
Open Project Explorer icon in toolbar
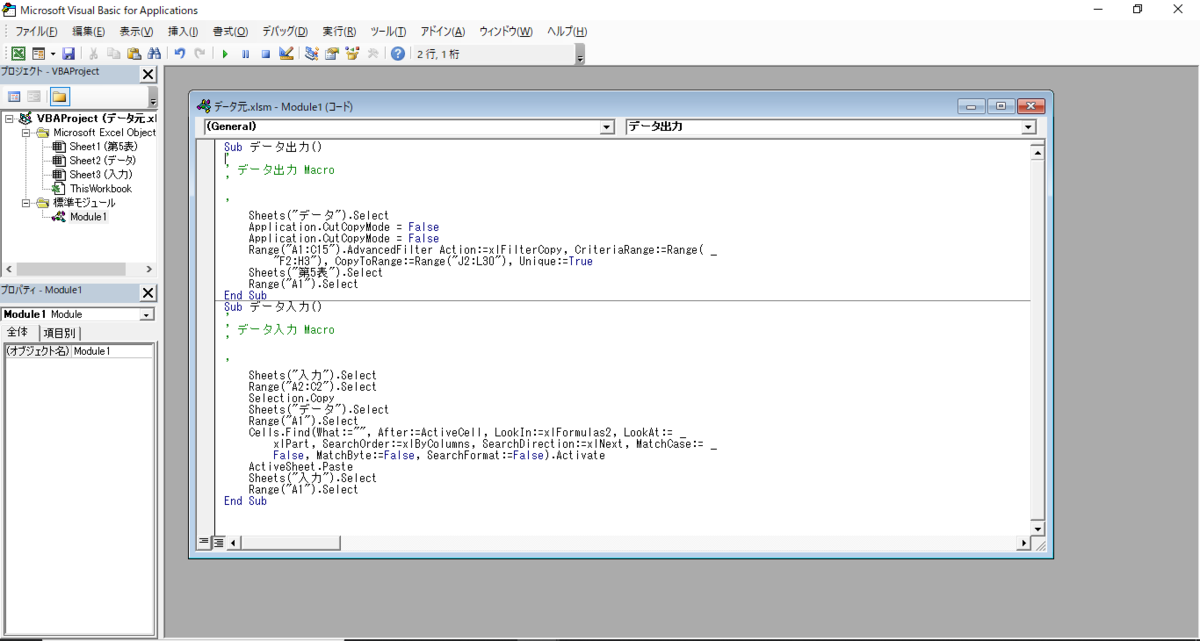tap(312, 54)
